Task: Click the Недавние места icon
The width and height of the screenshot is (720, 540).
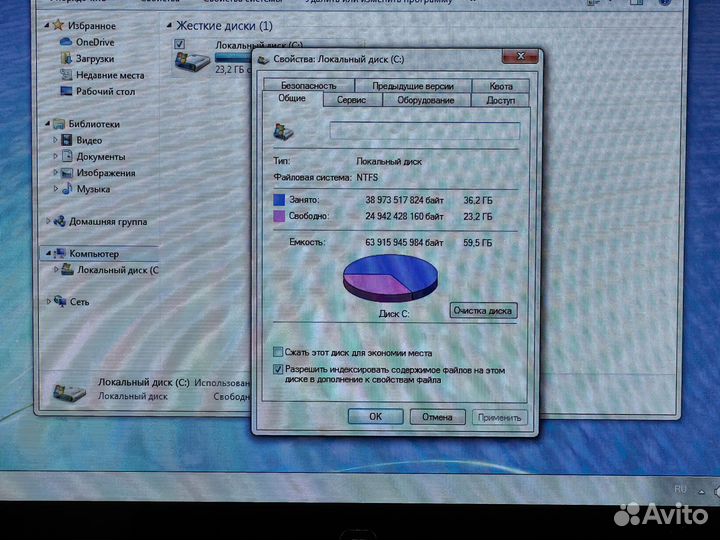Action: [66, 74]
